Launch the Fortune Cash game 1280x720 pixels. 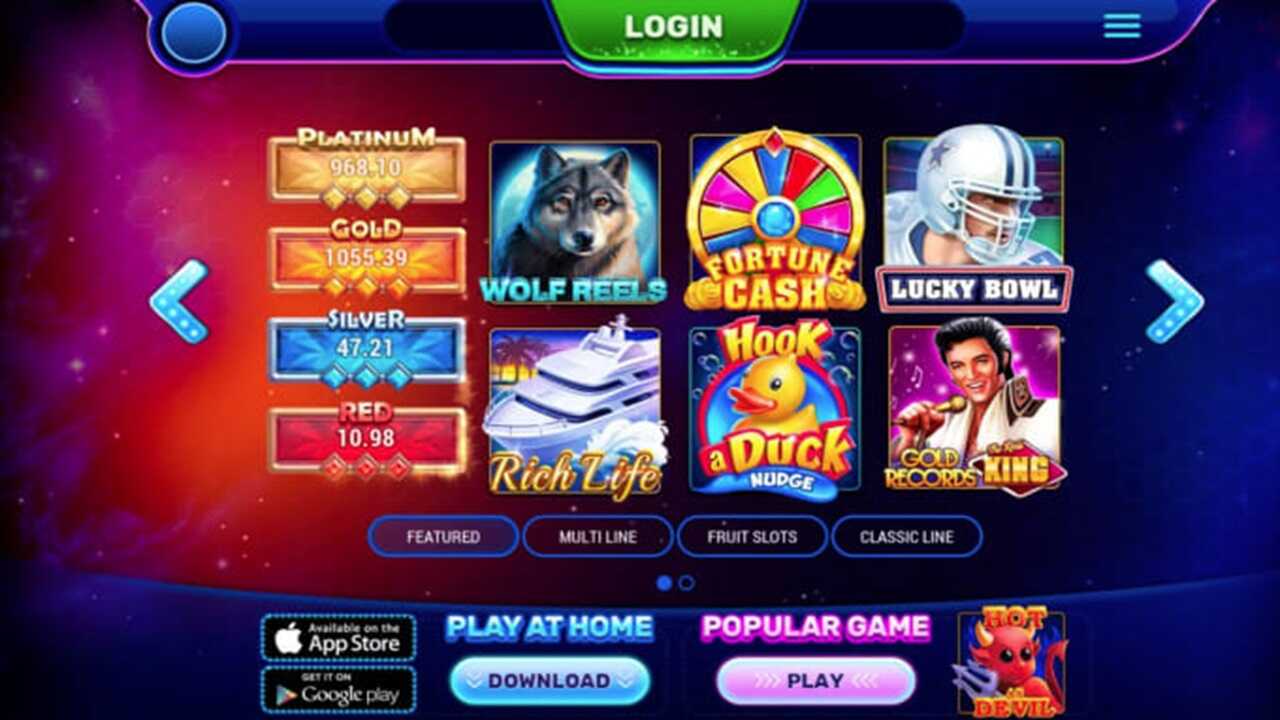pos(774,220)
